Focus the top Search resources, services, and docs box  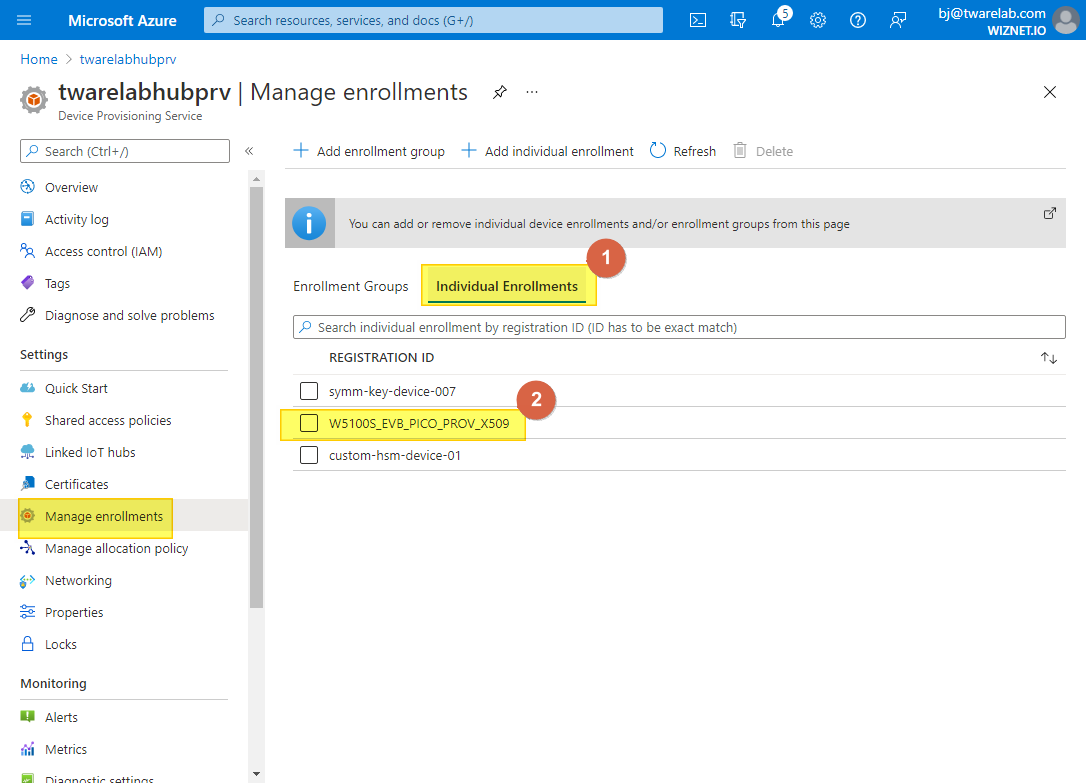[434, 20]
